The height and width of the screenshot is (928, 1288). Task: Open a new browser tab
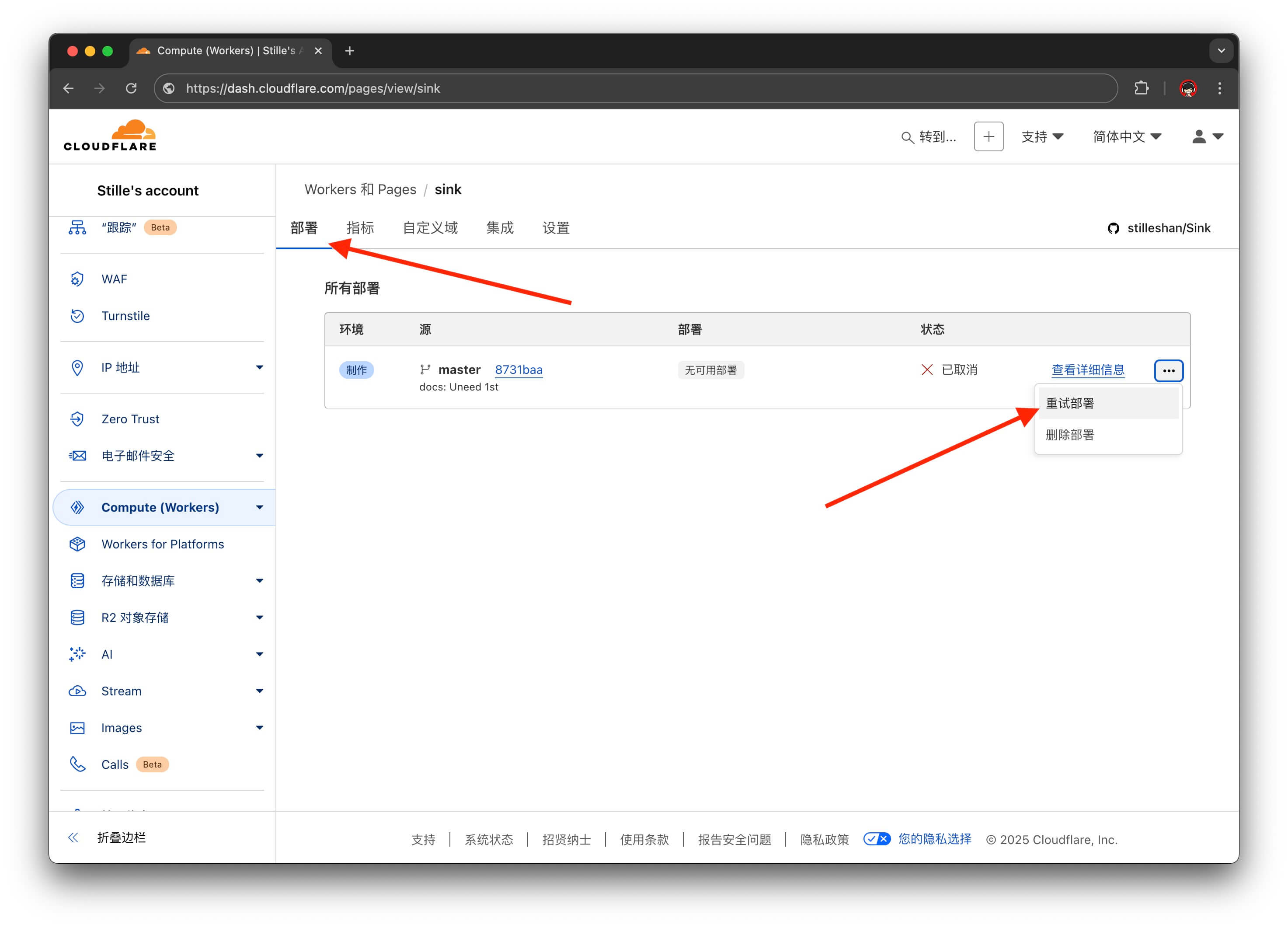(x=350, y=51)
